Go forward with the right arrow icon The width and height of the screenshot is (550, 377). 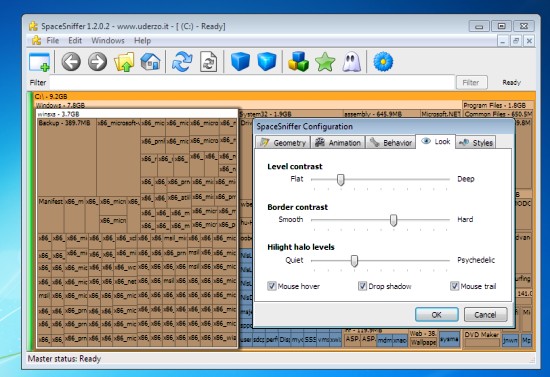tap(97, 62)
